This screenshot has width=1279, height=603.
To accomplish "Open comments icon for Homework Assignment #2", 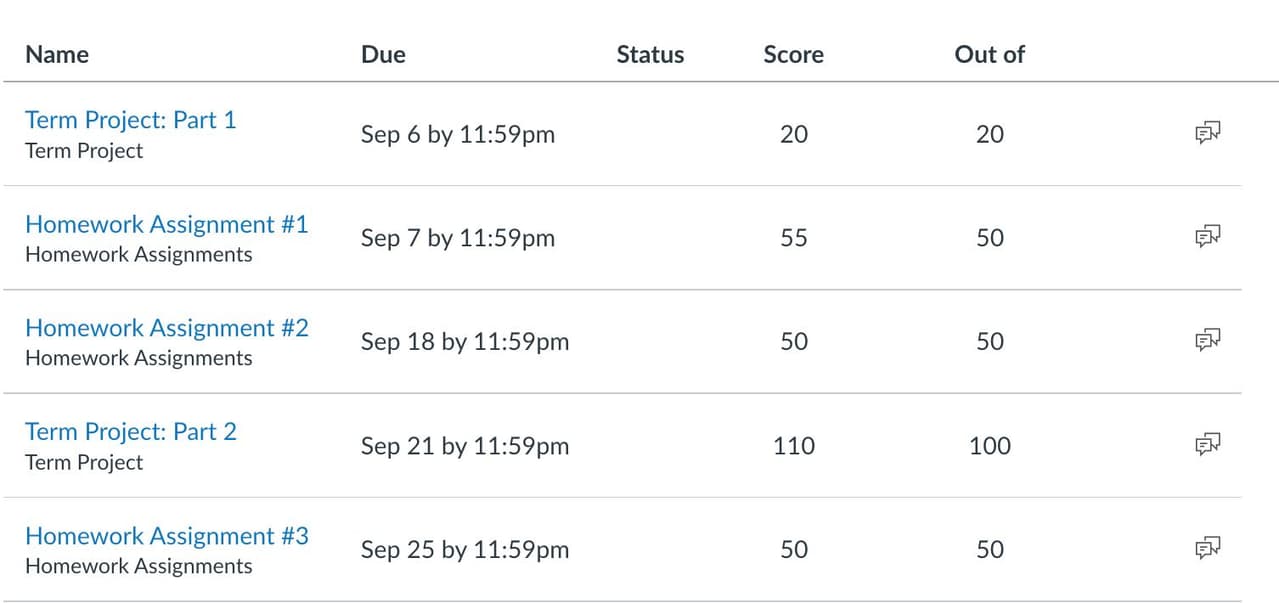I will pyautogui.click(x=1208, y=341).
